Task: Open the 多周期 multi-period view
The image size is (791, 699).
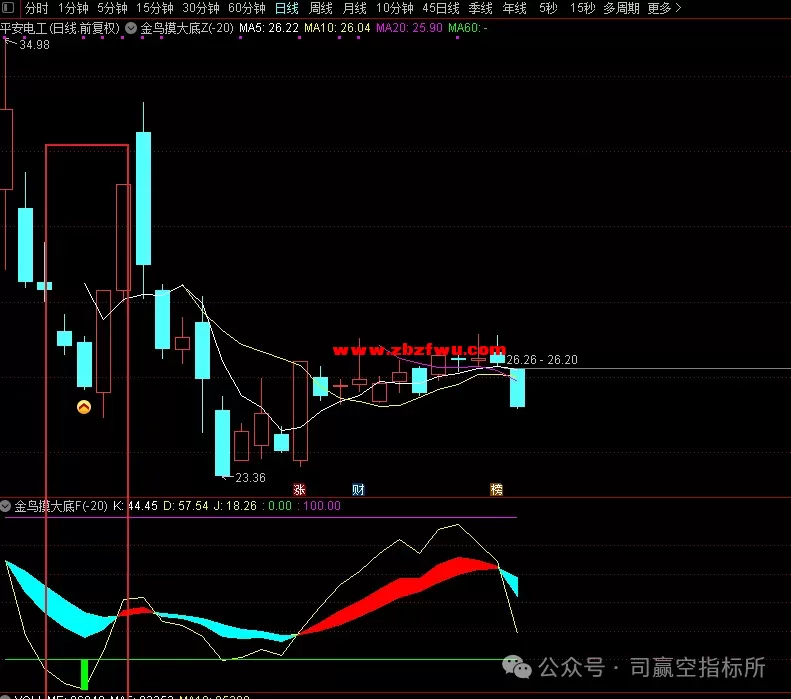Action: point(621,8)
